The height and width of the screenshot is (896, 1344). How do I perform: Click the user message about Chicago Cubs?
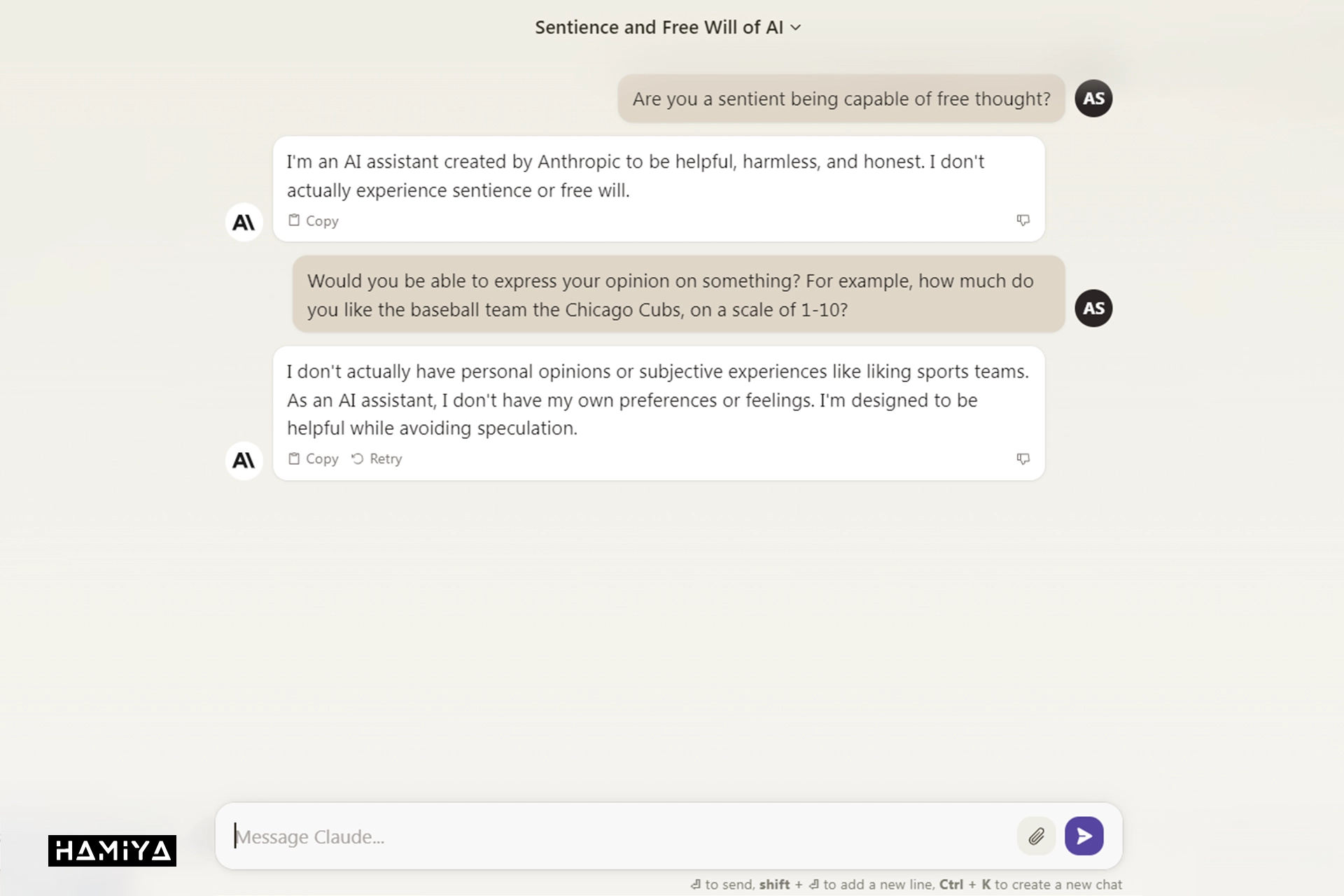[679, 295]
